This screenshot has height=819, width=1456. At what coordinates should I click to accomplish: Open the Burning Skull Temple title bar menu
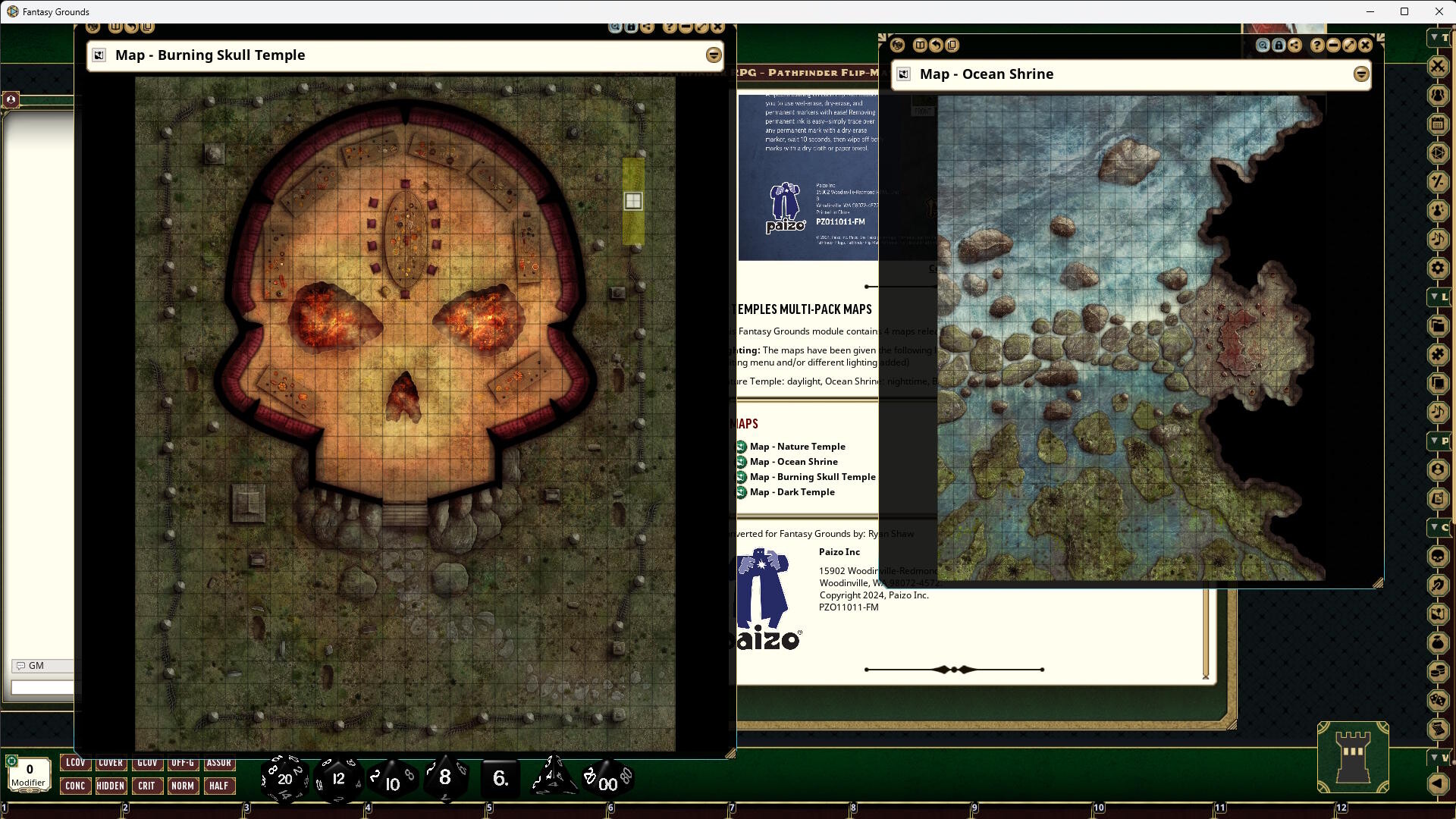click(713, 55)
